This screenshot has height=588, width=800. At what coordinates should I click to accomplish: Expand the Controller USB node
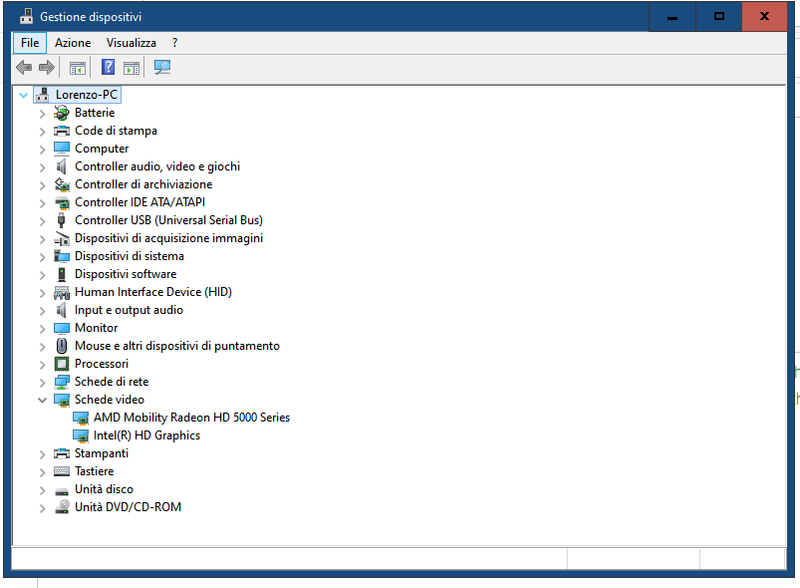point(42,221)
